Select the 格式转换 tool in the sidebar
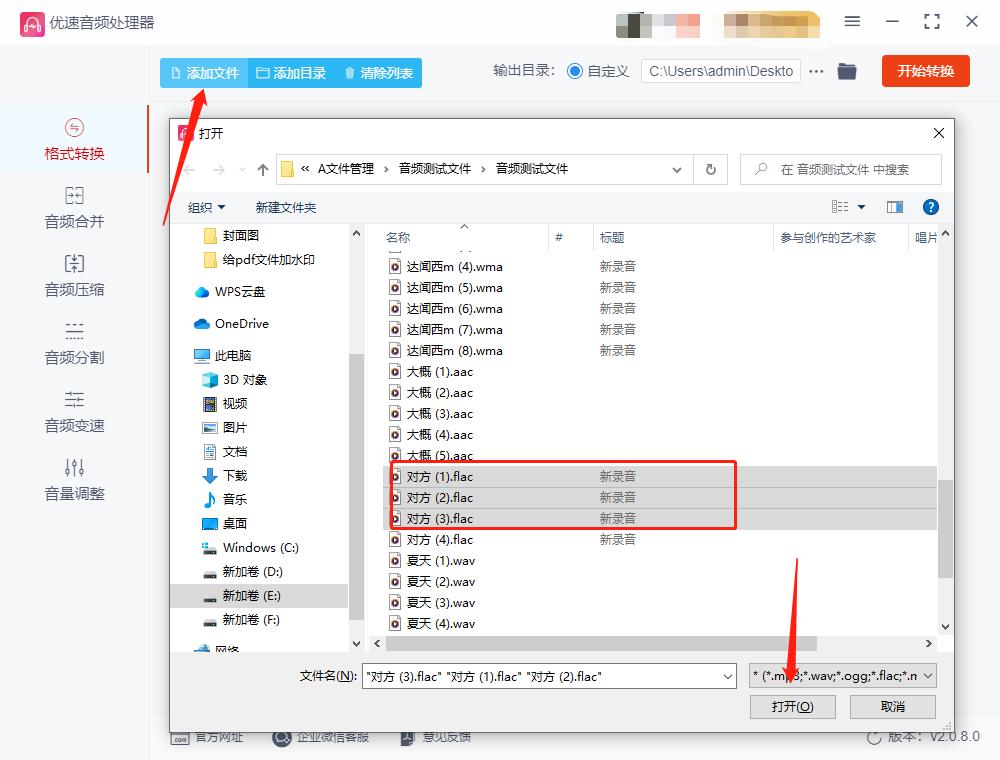The image size is (1000, 760). coord(74,140)
